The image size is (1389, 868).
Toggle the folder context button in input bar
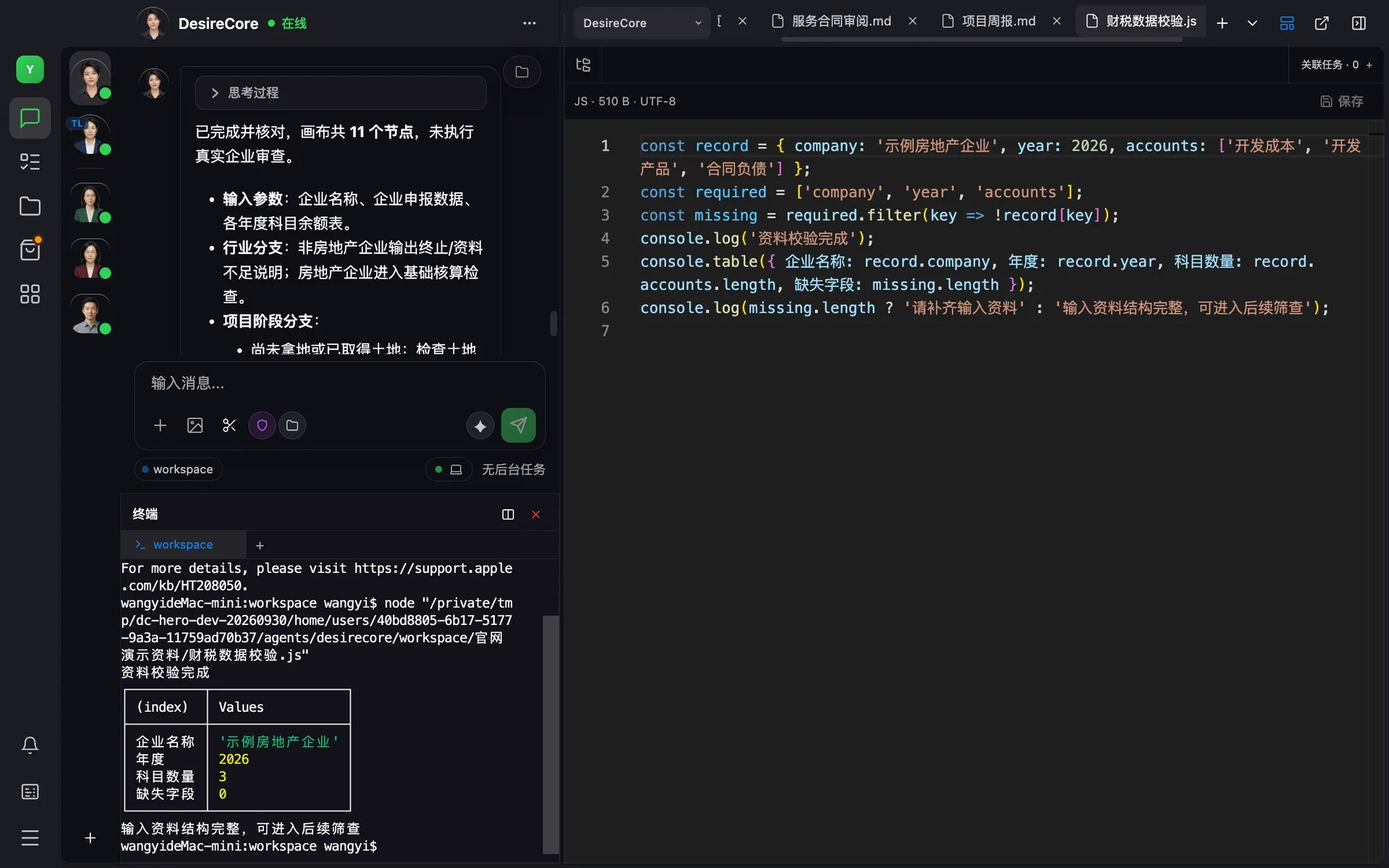pos(292,425)
